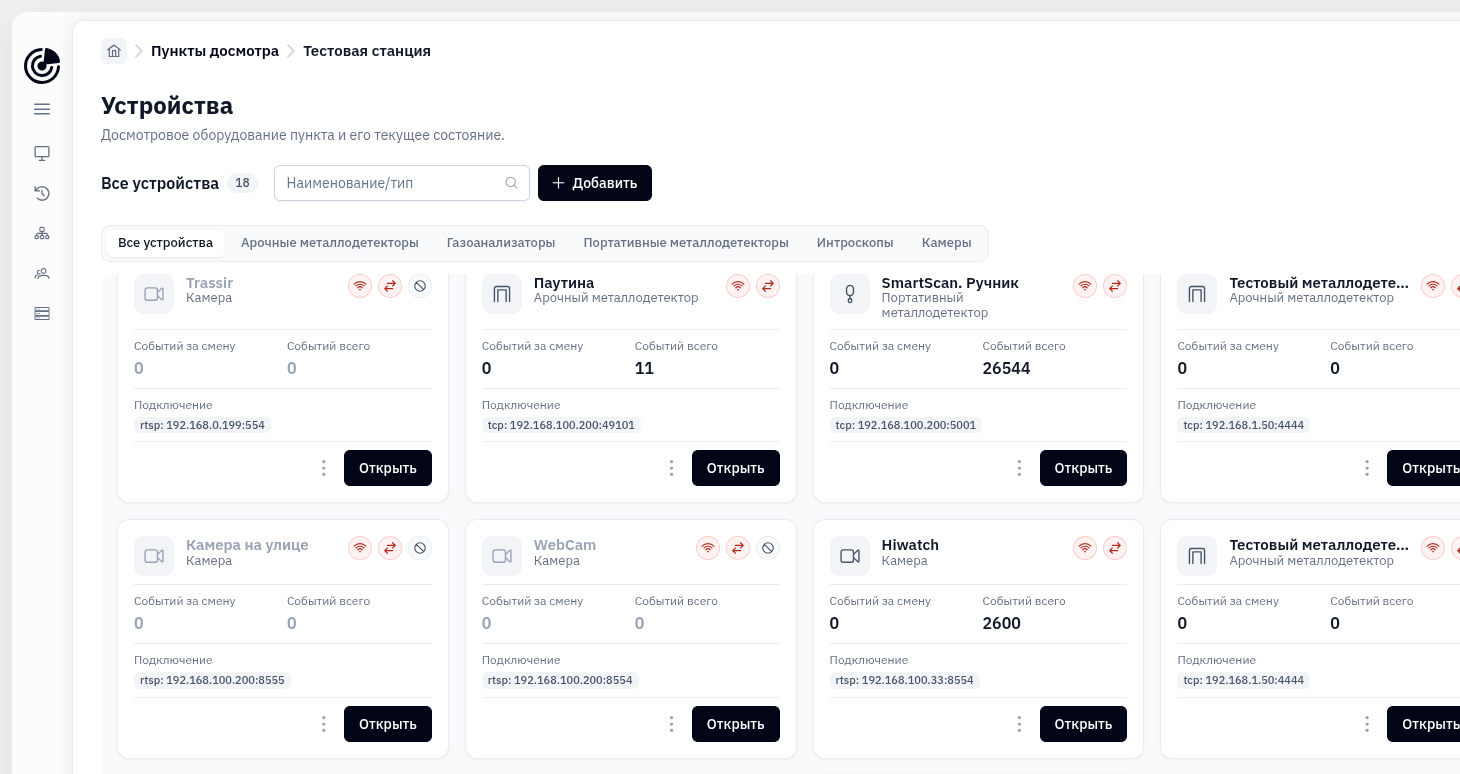This screenshot has width=1460, height=774.
Task: Open the Trassir device card
Action: pyautogui.click(x=388, y=468)
